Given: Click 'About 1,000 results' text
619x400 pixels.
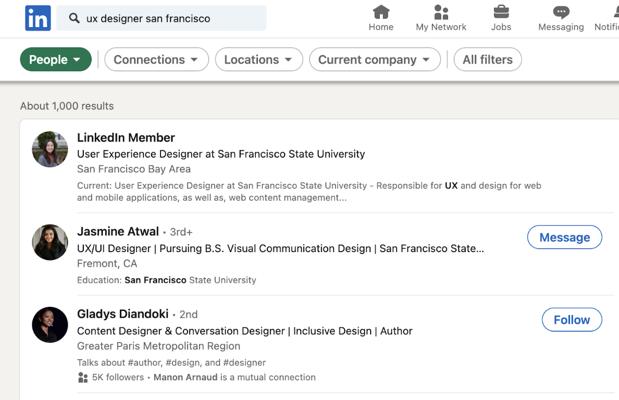Looking at the screenshot, I should coord(67,106).
